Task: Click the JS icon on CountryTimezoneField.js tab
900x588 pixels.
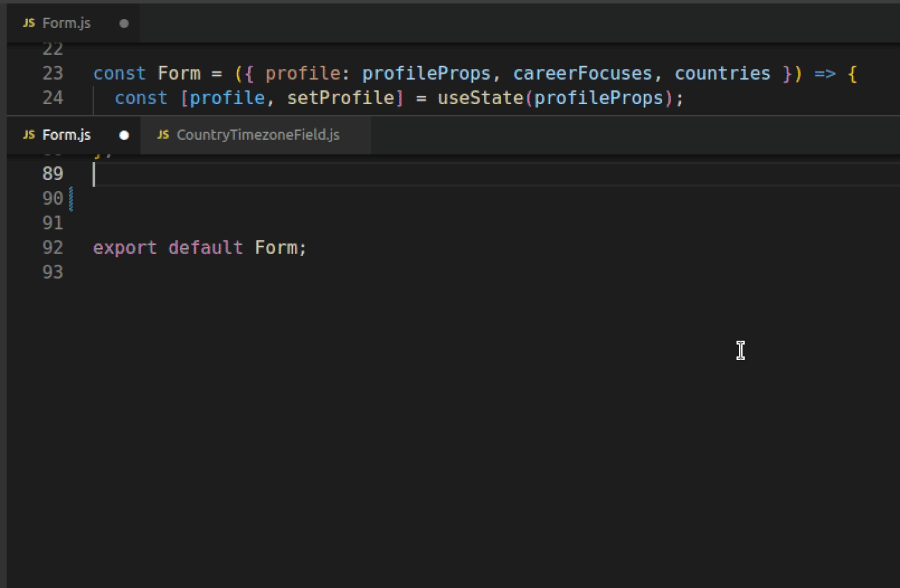Action: click(x=163, y=134)
